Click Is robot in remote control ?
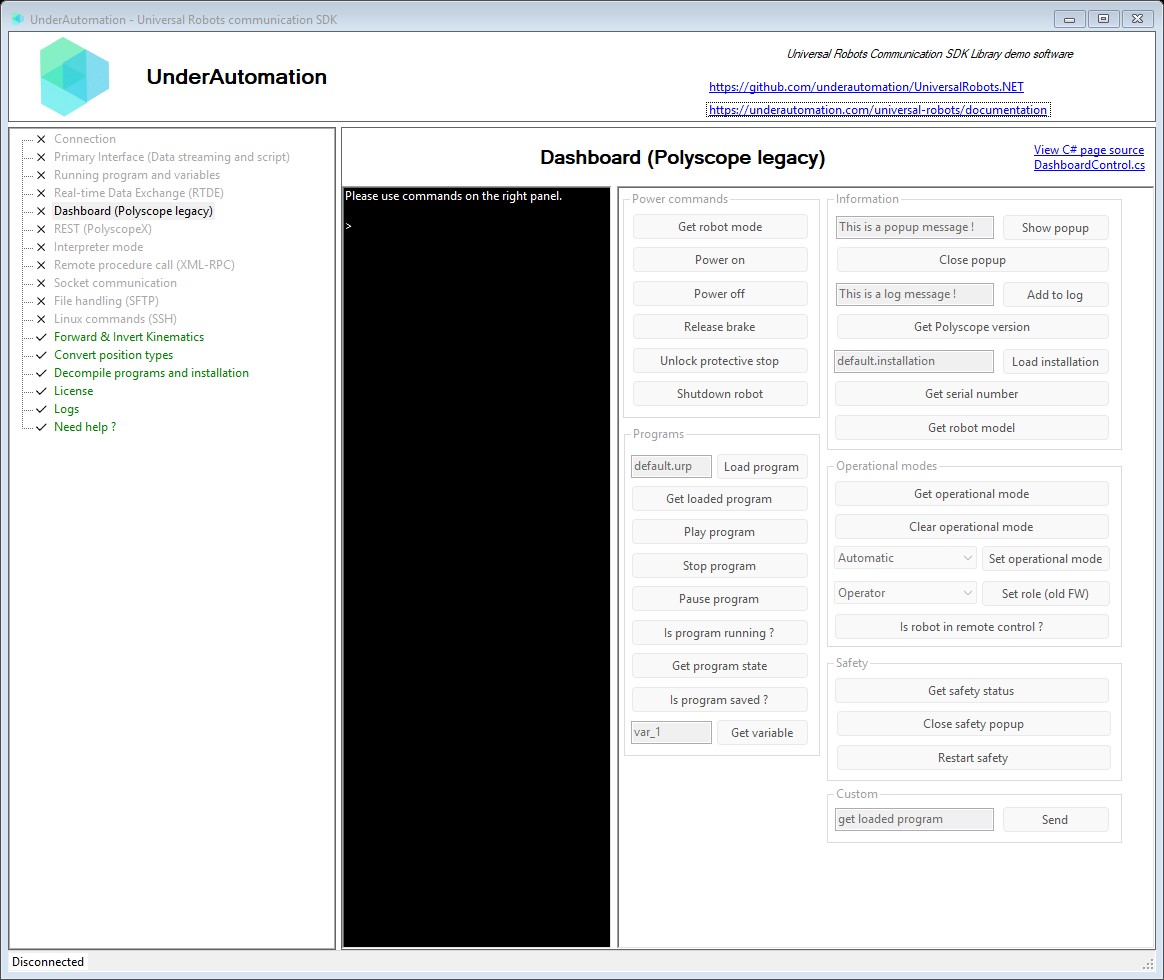 [x=972, y=627]
